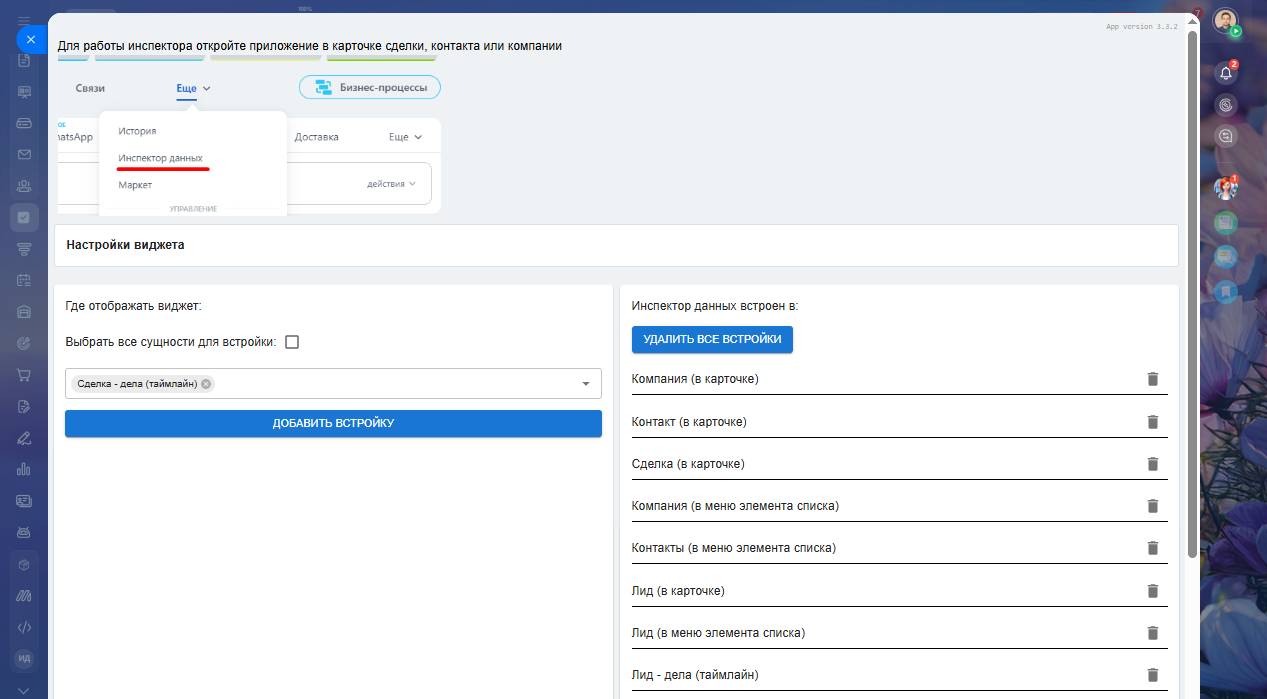
Task: Click the vertical scrollbar of the panel
Action: 1192,300
